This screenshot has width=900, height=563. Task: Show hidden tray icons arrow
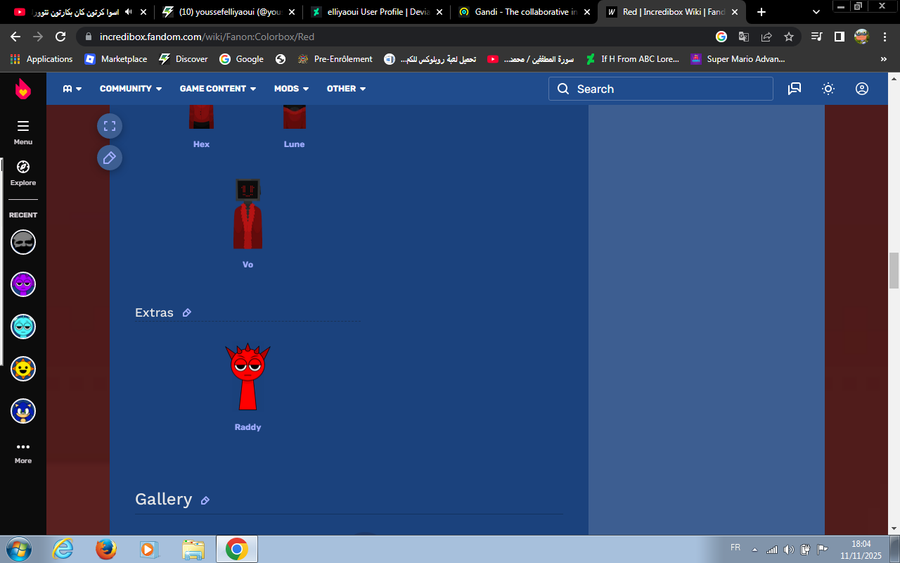(x=755, y=550)
